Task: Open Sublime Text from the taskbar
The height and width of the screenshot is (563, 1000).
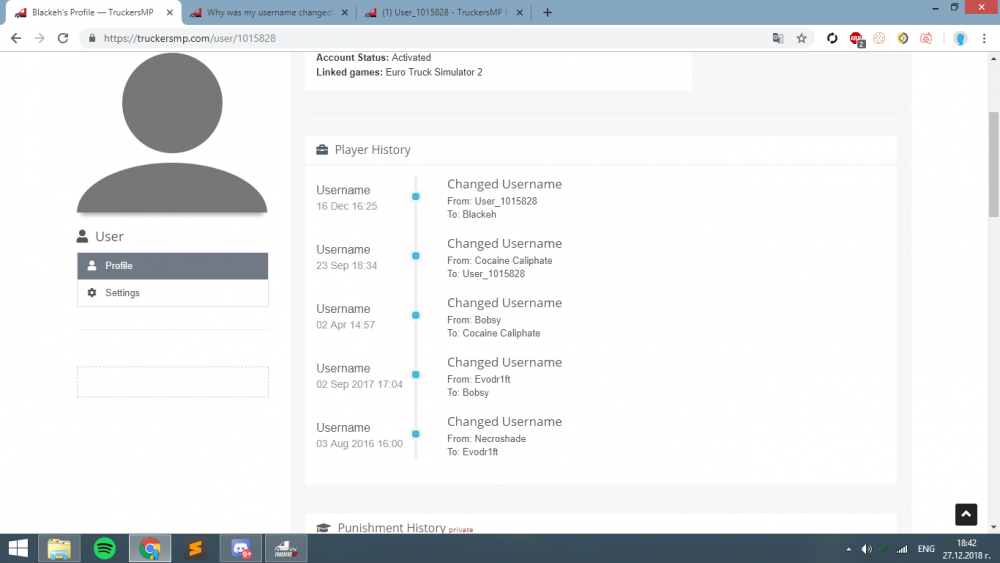Action: (195, 548)
